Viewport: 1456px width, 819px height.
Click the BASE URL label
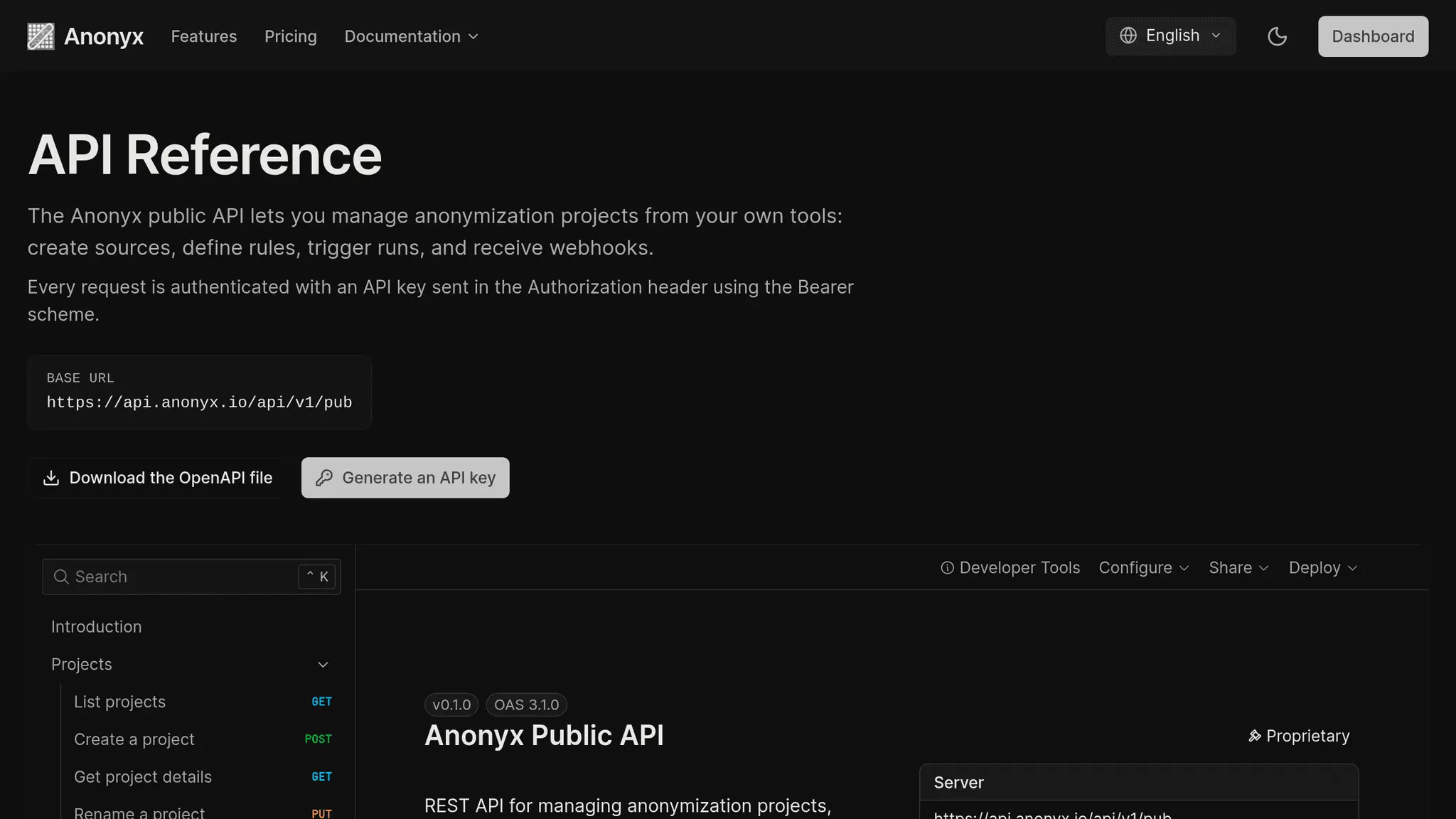80,378
